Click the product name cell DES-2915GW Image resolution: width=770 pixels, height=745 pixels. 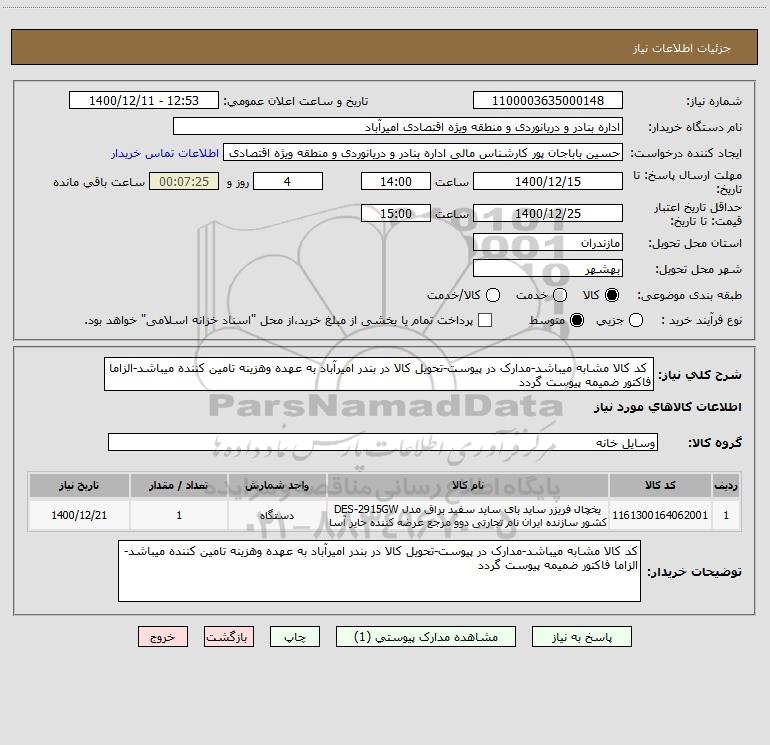pos(468,515)
